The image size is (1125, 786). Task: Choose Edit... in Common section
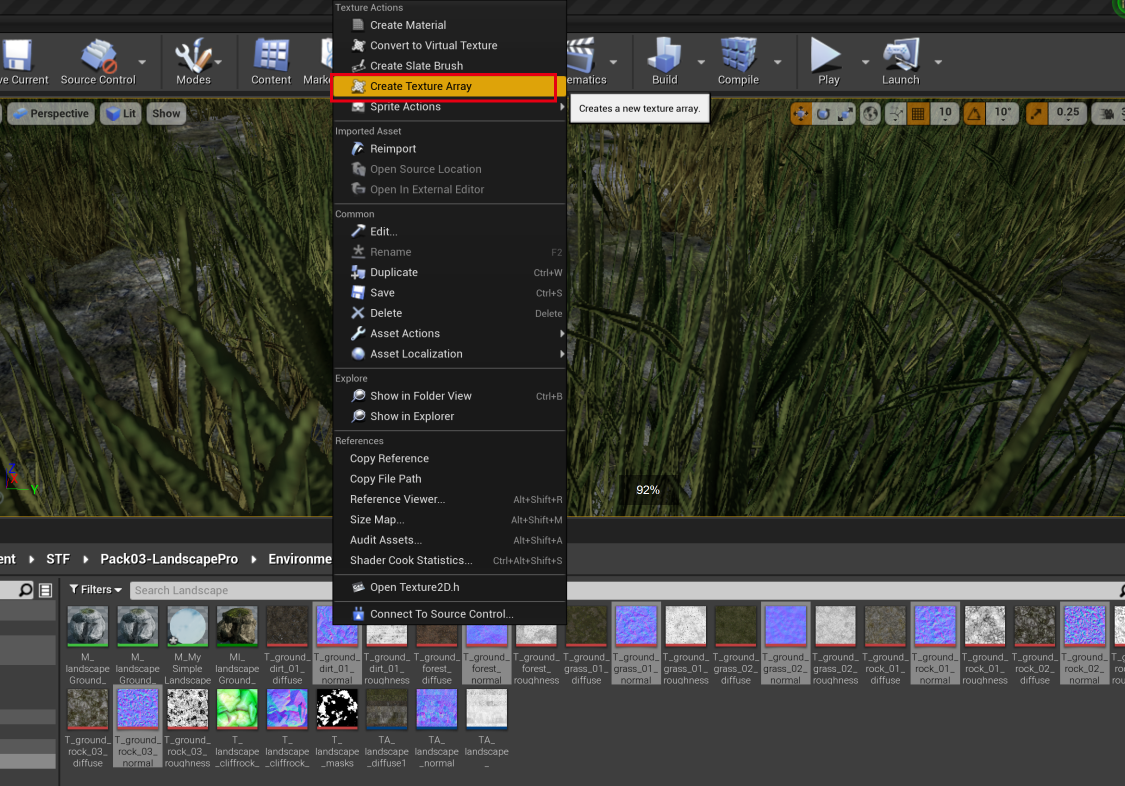[450, 232]
